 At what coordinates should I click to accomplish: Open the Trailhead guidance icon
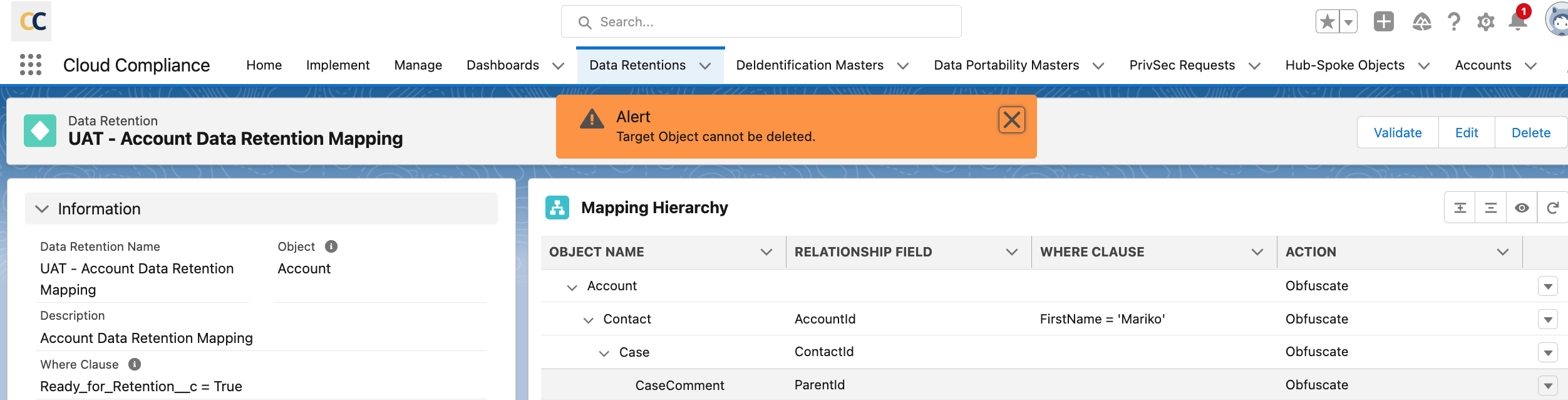[x=1421, y=22]
